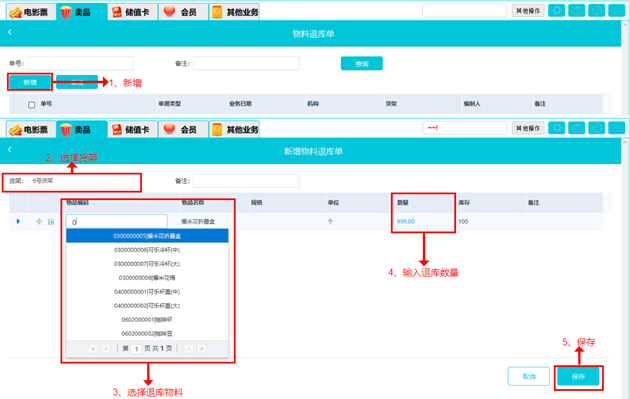Click the 取消 button beside 保存
This screenshot has height=399, width=630.
point(529,376)
